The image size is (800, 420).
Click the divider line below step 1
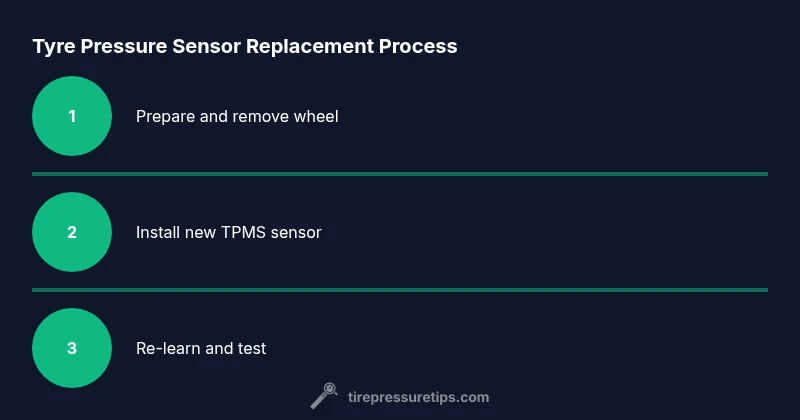tap(400, 174)
